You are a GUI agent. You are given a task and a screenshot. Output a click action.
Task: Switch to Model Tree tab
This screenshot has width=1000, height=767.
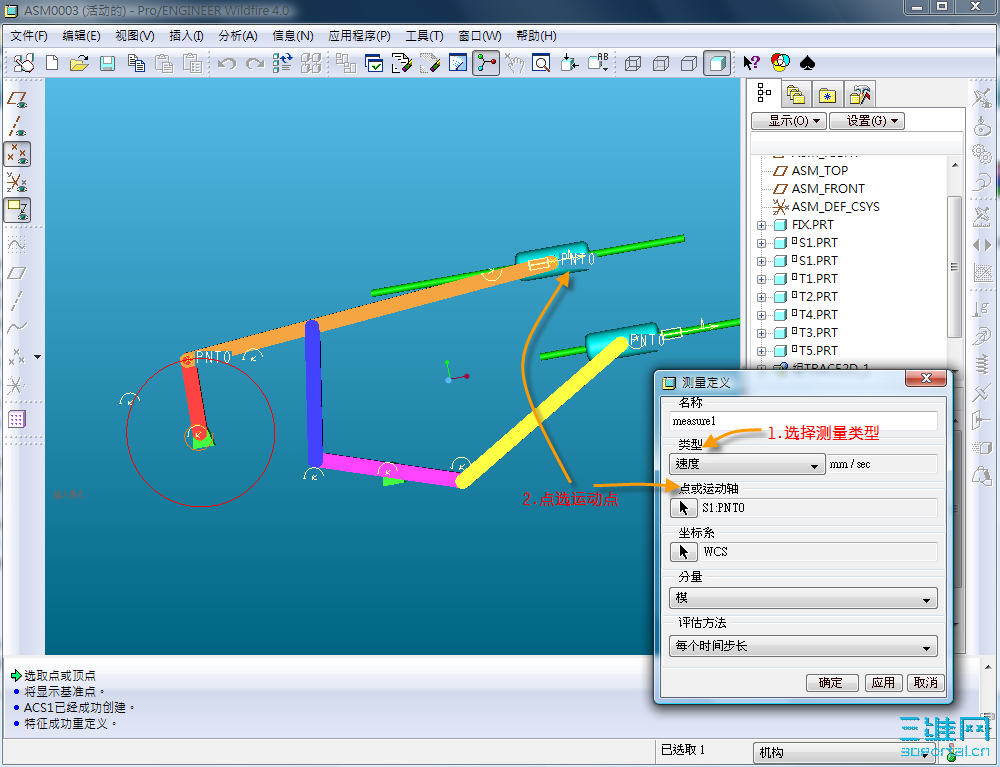(x=764, y=94)
